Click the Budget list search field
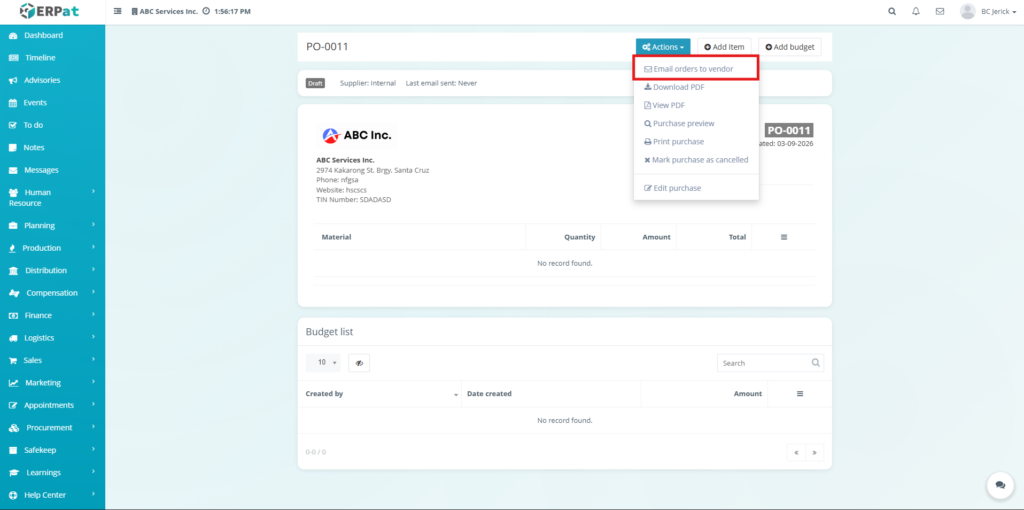The width and height of the screenshot is (1024, 510). coord(765,363)
